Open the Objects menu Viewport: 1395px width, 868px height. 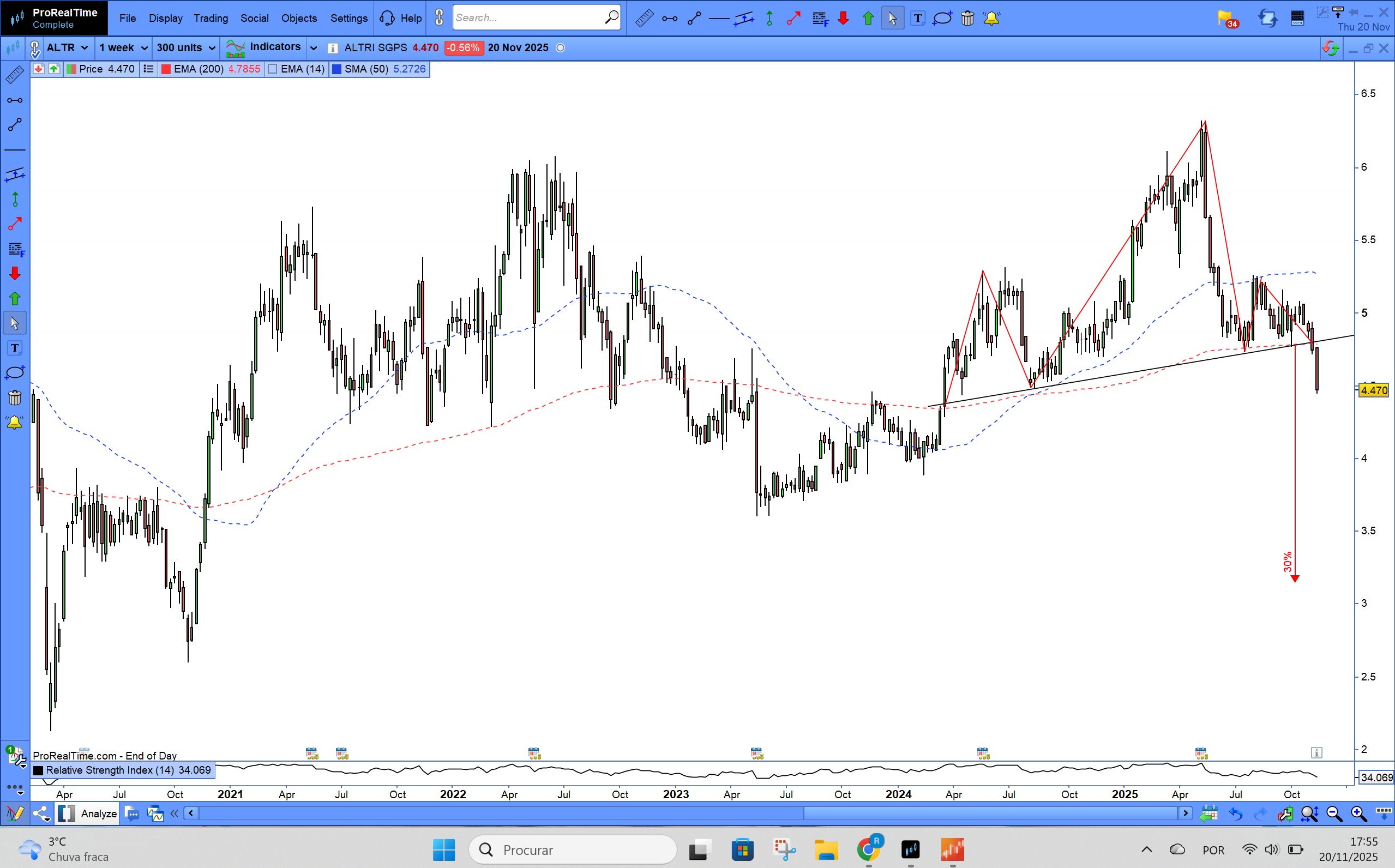[298, 19]
